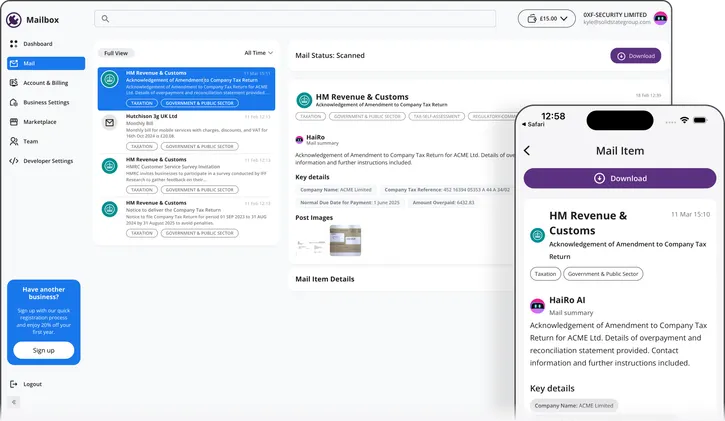Switch to Full View
Image resolution: width=725 pixels, height=421 pixels.
116,53
